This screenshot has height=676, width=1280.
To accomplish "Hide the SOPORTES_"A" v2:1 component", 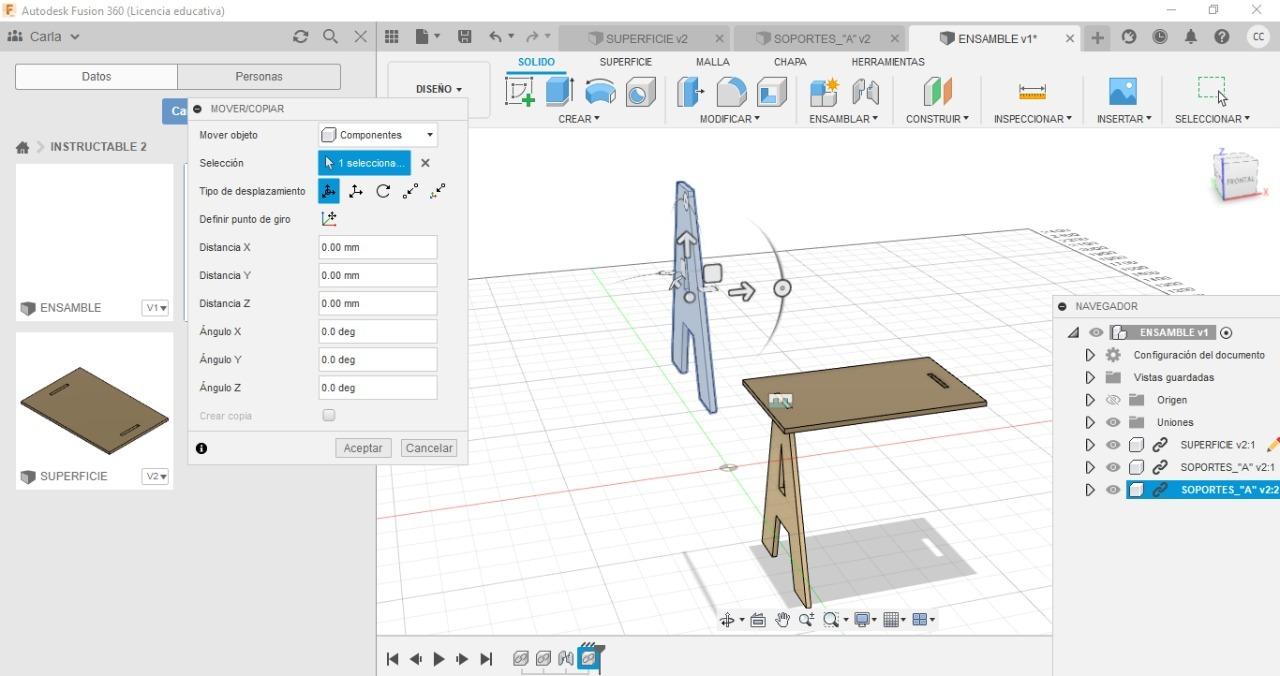I will coord(1113,467).
